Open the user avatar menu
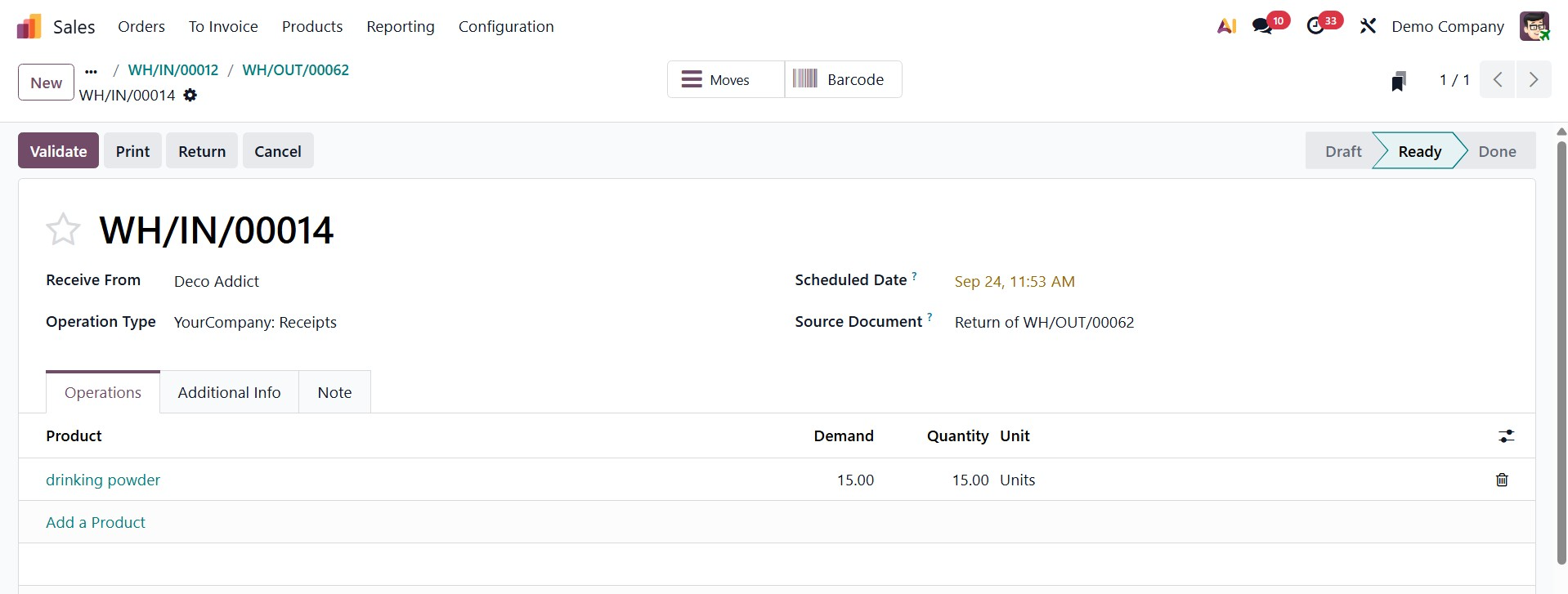The height and width of the screenshot is (594, 1568). point(1534,26)
